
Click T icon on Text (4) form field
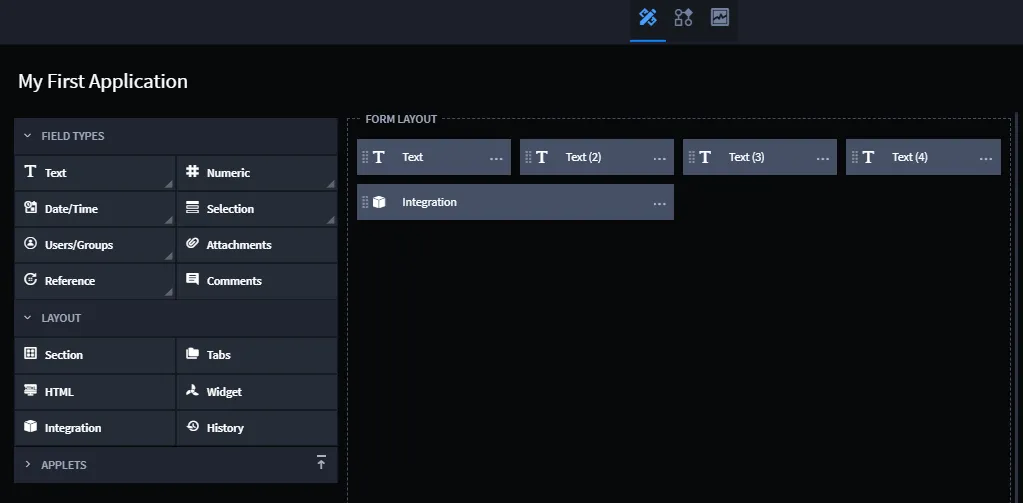pyautogui.click(x=868, y=157)
